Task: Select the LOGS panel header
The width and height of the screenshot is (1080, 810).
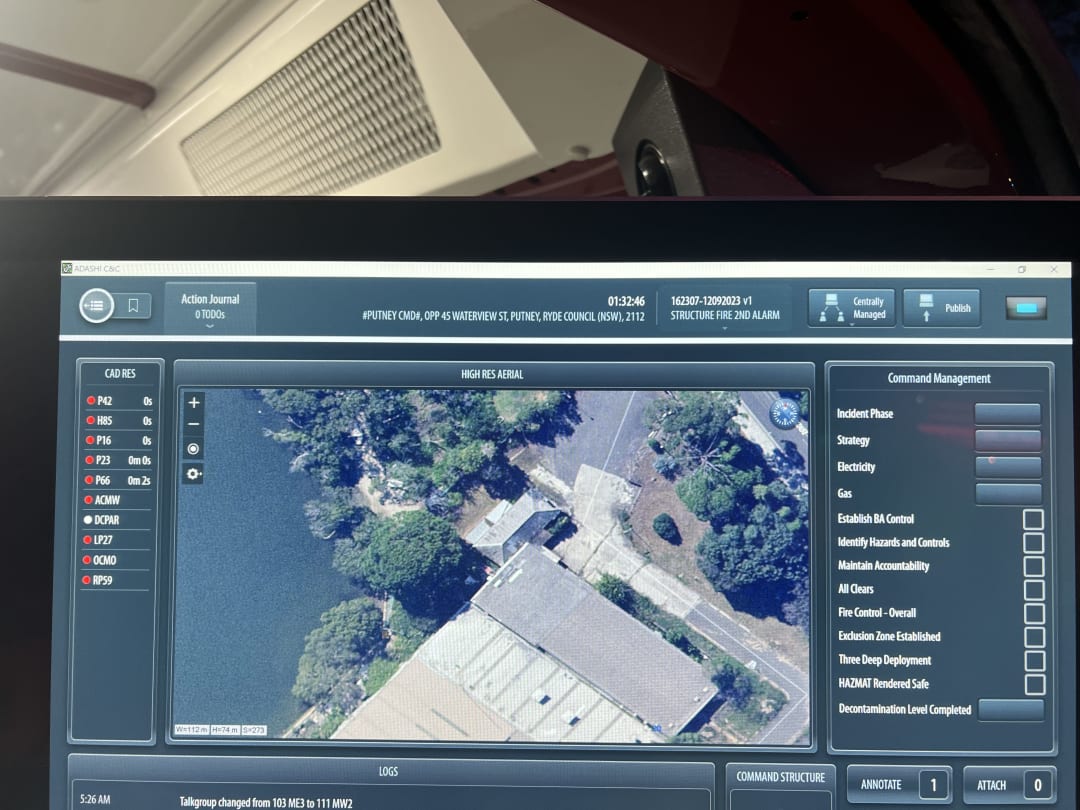Action: coord(388,771)
